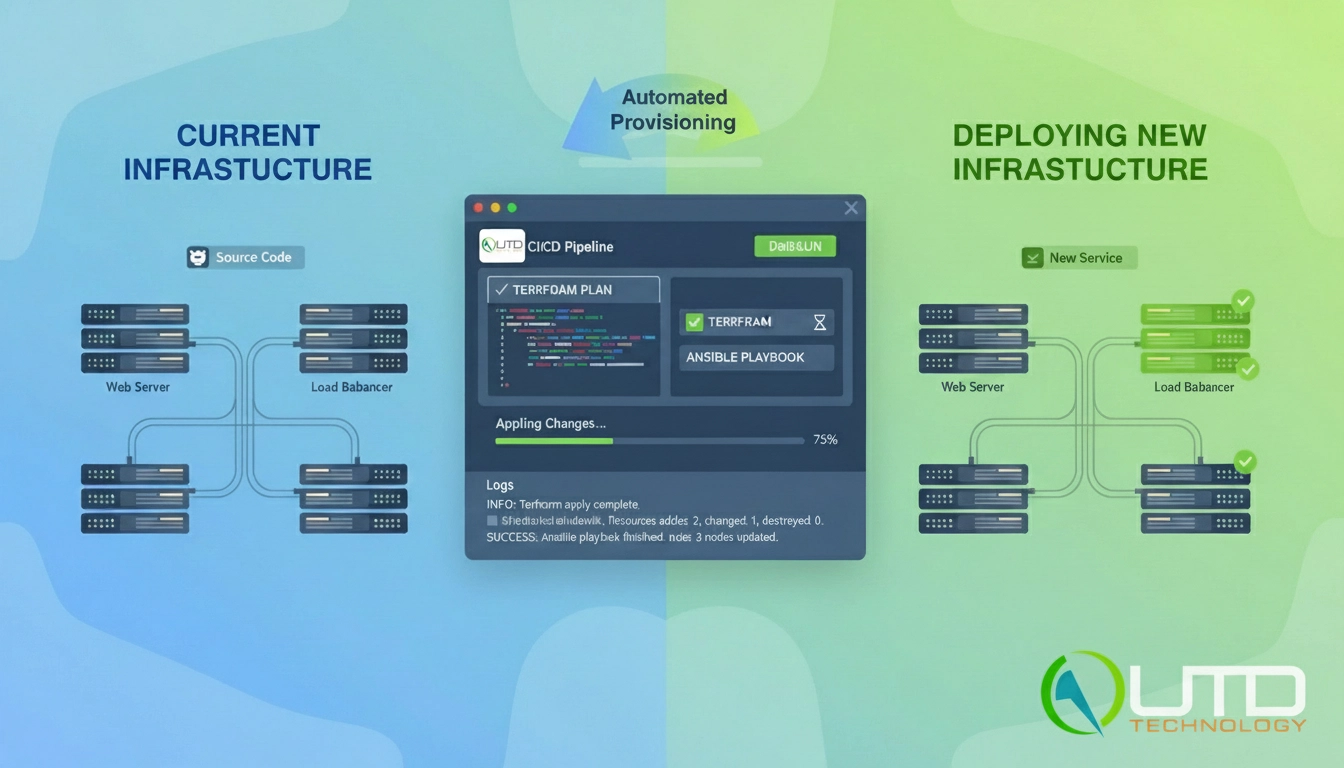Click the green server stack under New Service
The image size is (1344, 768).
point(1194,338)
